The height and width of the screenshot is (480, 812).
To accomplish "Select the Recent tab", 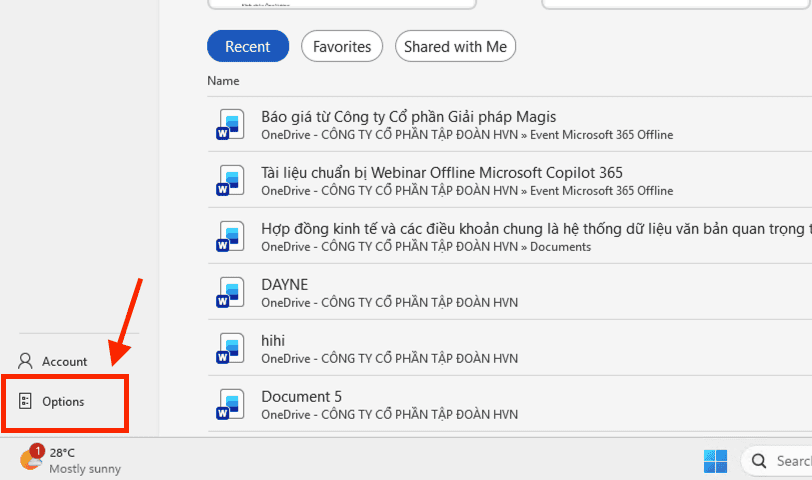I will coord(248,46).
